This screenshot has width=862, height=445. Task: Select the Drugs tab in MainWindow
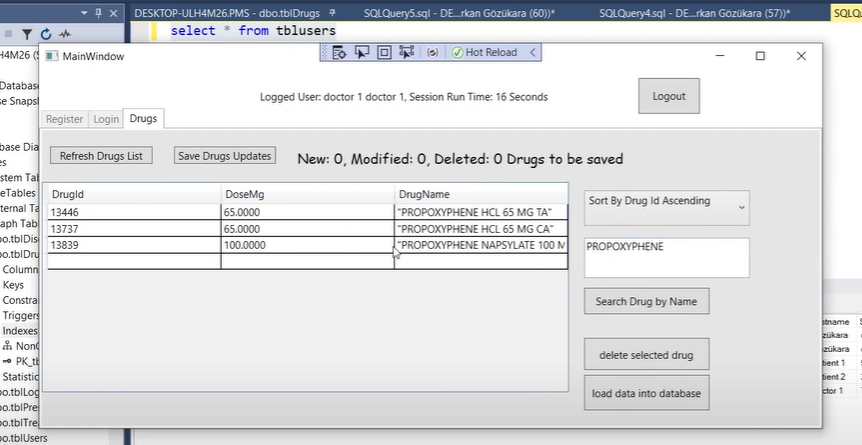click(143, 118)
